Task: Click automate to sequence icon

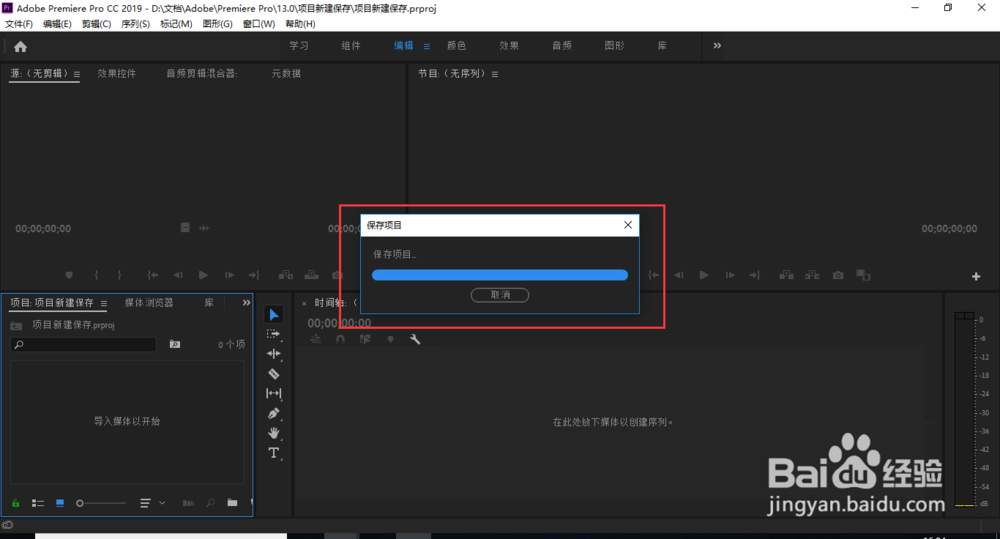Action: tap(188, 503)
